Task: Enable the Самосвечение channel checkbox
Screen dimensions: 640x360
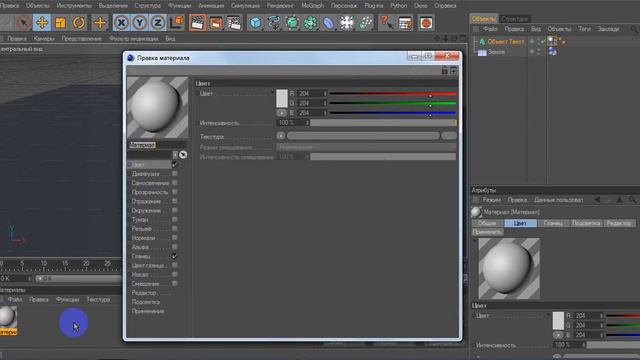Action: pos(175,183)
